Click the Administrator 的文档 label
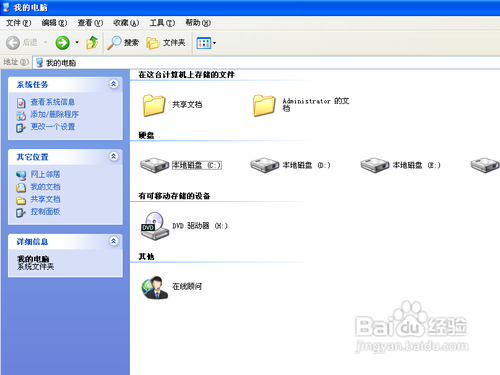 (316, 104)
